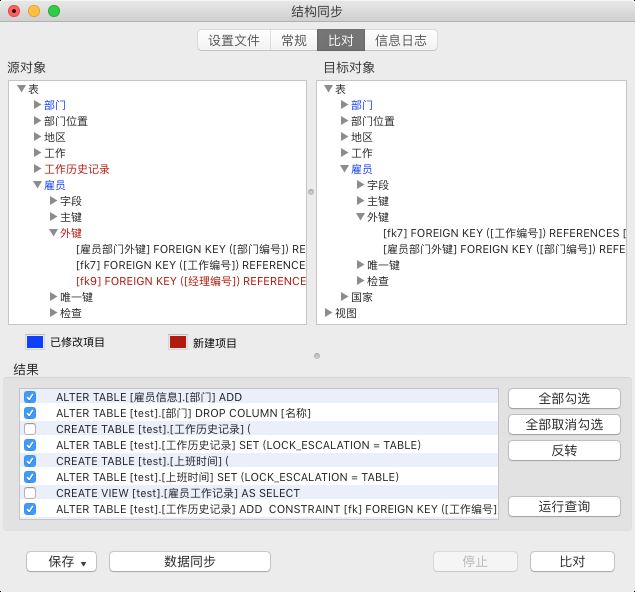
Task: Expand 部门位置 in source objects tree
Action: [x=38, y=121]
